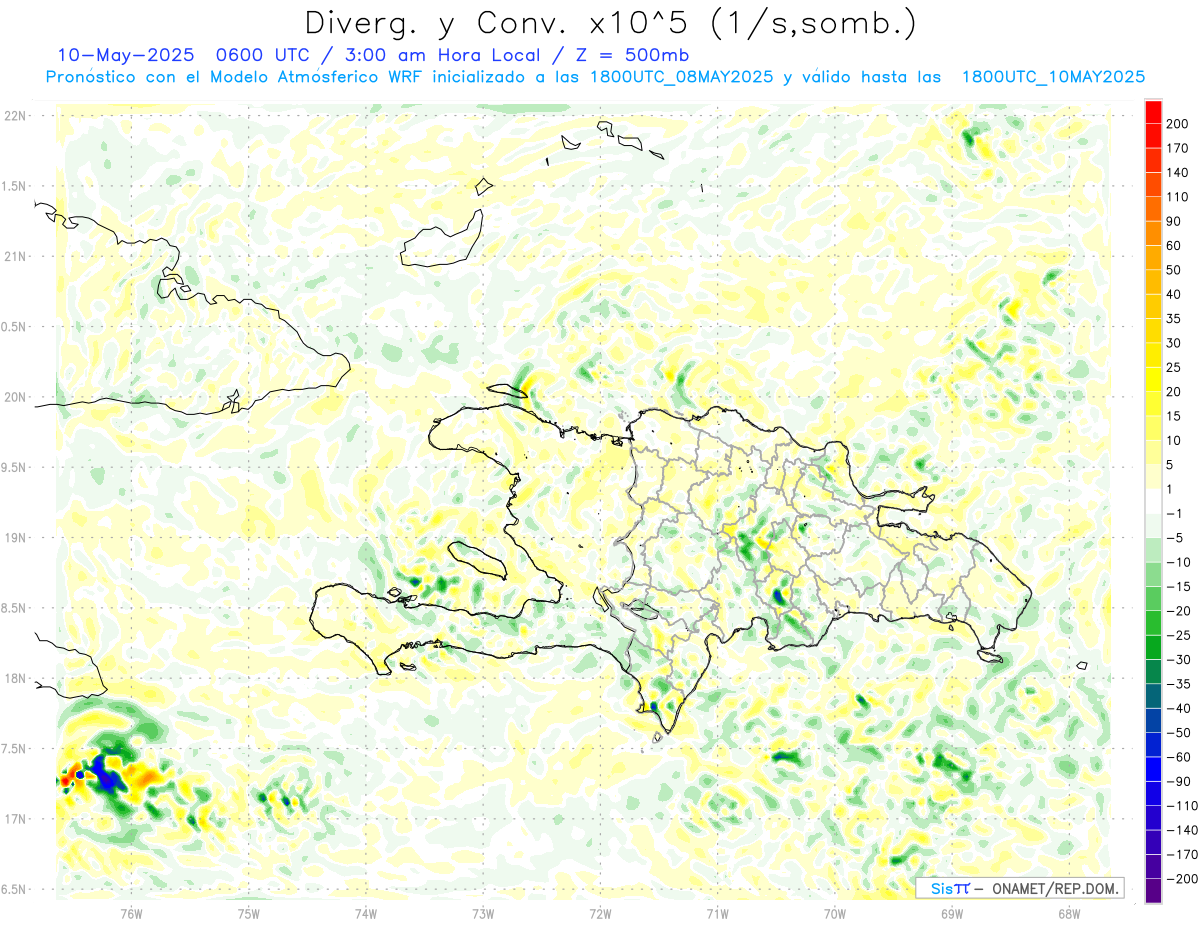Select the '9.5N' latitude label
This screenshot has width=1200, height=927.
[13, 467]
